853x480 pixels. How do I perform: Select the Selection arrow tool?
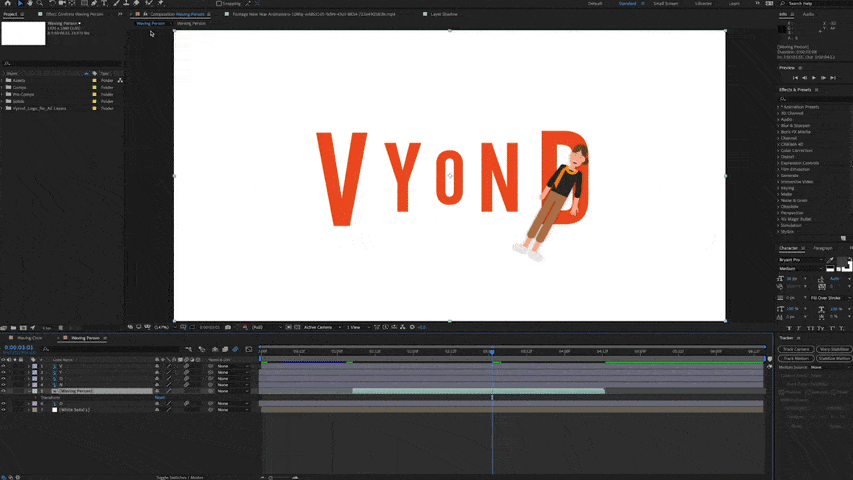20,3
